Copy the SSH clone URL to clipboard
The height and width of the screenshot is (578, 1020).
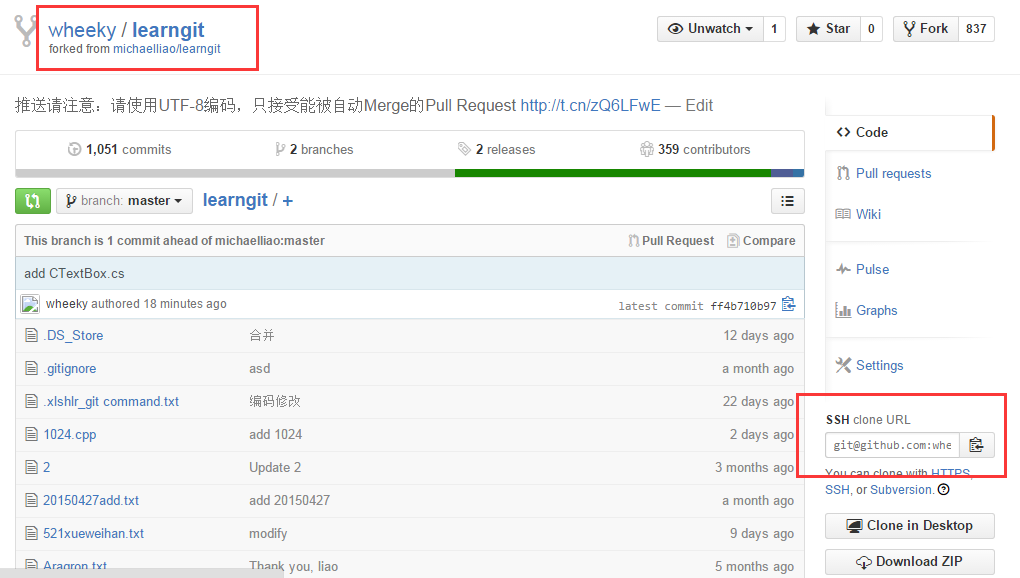point(976,445)
